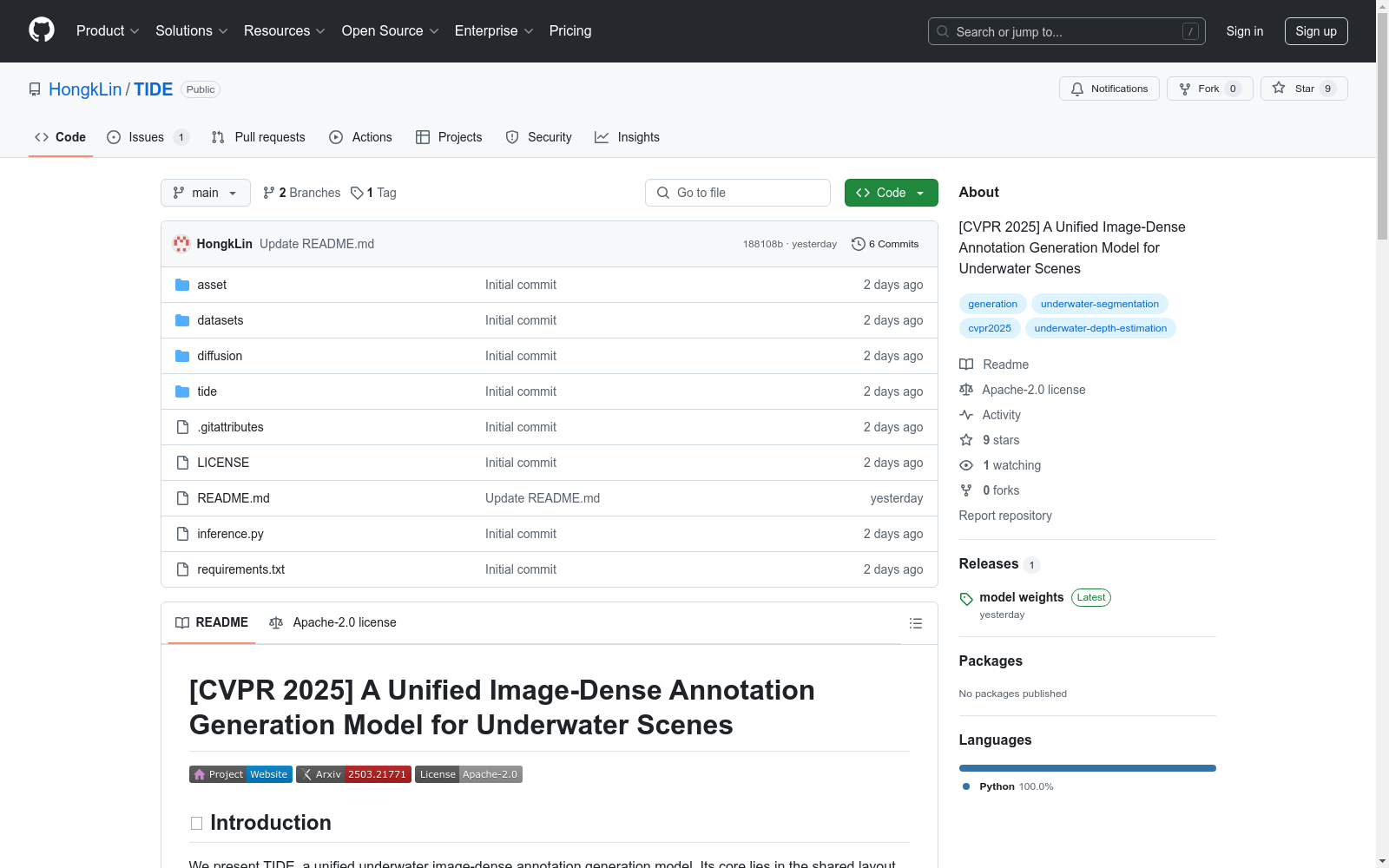Expand the Open Source menu
The width and height of the screenshot is (1389, 868).
[391, 30]
